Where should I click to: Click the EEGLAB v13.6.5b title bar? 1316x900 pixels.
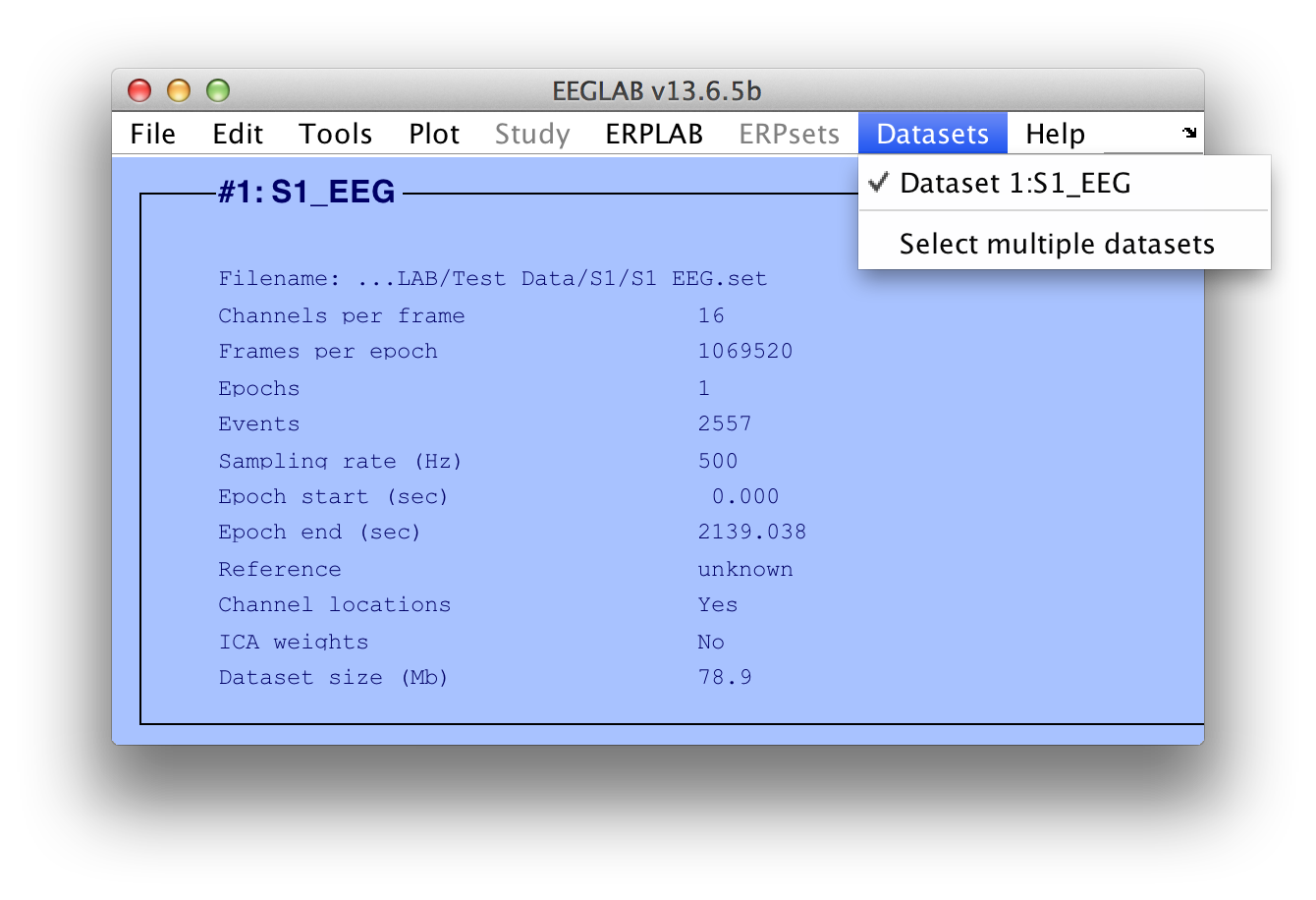pyautogui.click(x=657, y=91)
